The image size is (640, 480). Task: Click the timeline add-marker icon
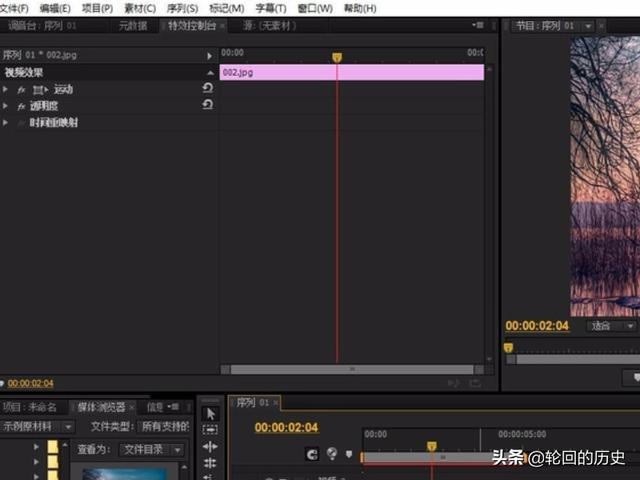point(349,453)
